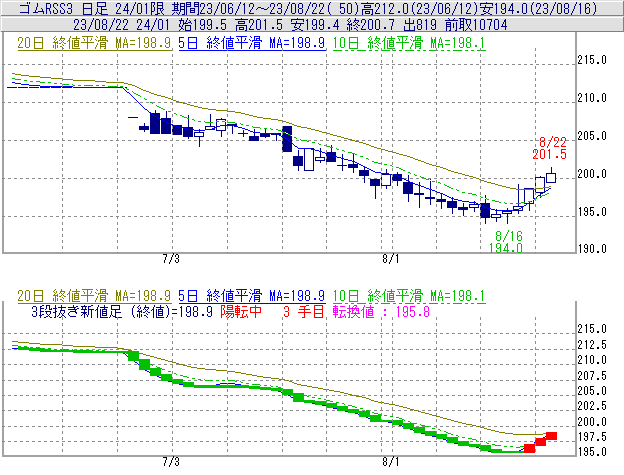Click the red 8/22 201.5 high label

[551, 148]
